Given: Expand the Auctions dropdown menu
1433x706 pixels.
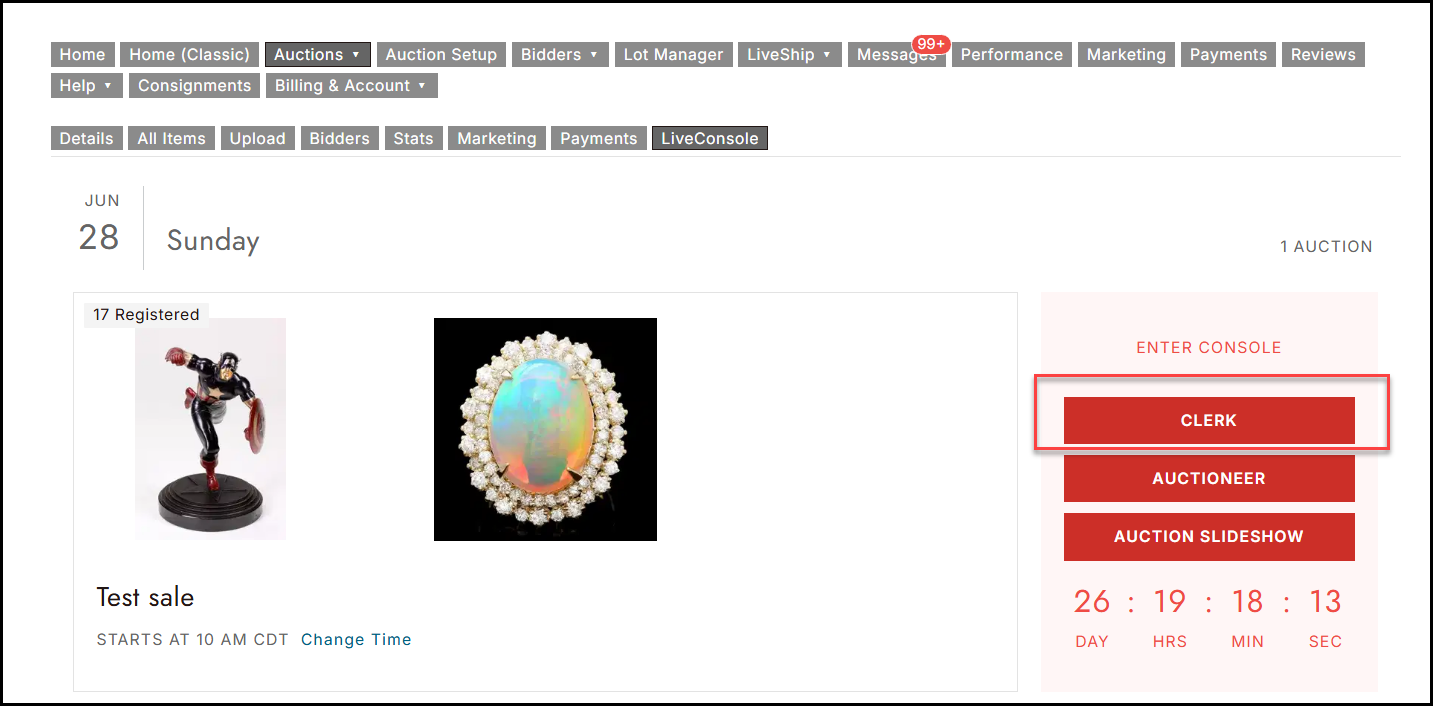Looking at the screenshot, I should pyautogui.click(x=318, y=55).
